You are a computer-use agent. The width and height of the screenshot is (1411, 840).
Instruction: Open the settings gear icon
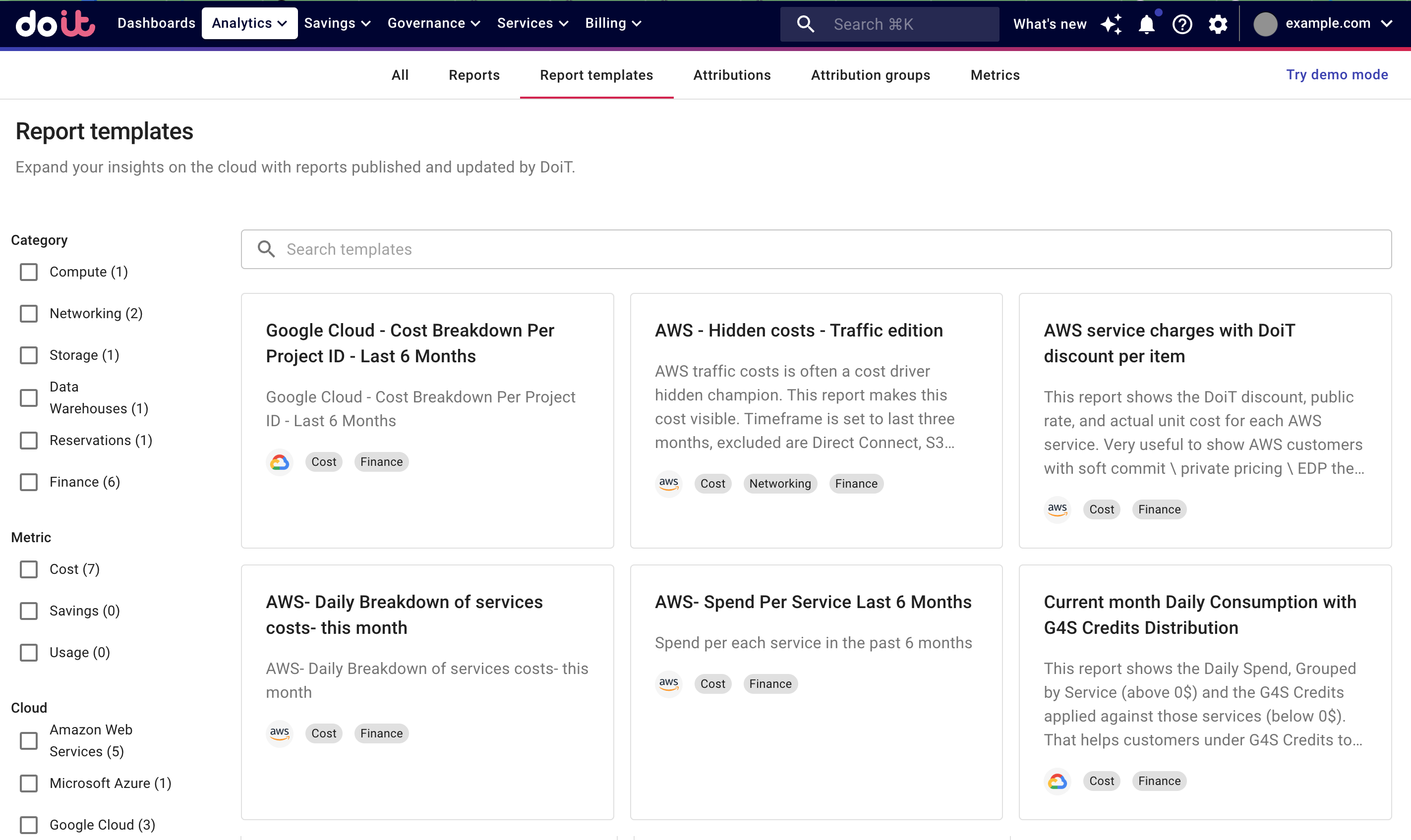pos(1218,24)
